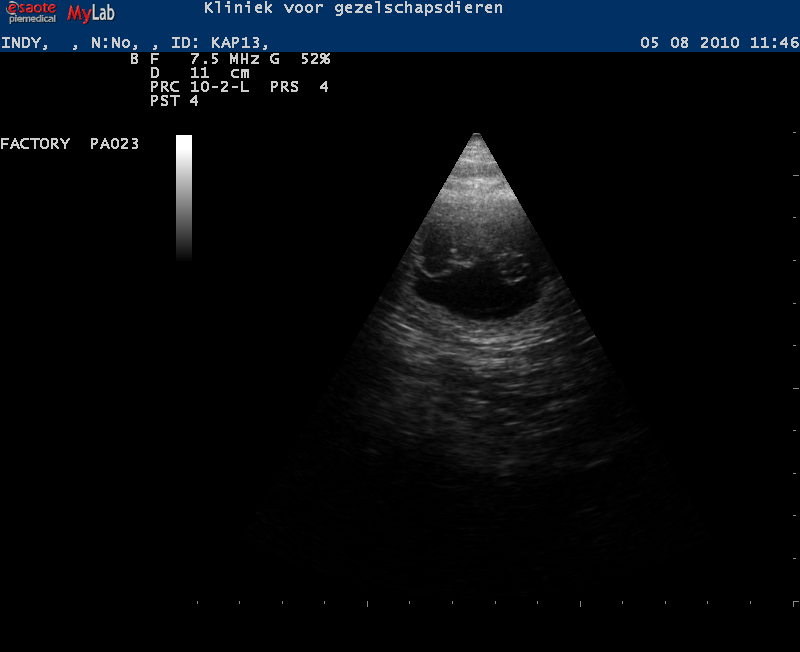Click the 'FACTORY' preset label
The image size is (800, 652).
point(35,144)
